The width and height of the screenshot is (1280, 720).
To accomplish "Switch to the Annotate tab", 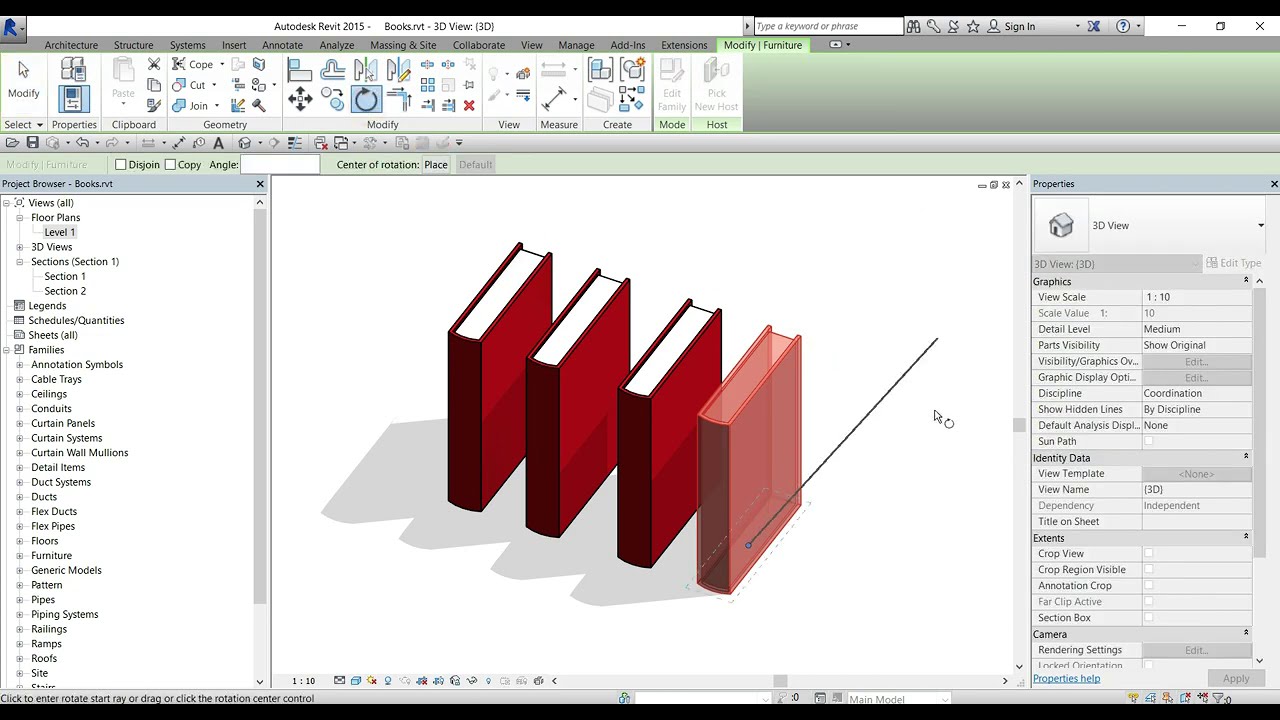I will (282, 45).
